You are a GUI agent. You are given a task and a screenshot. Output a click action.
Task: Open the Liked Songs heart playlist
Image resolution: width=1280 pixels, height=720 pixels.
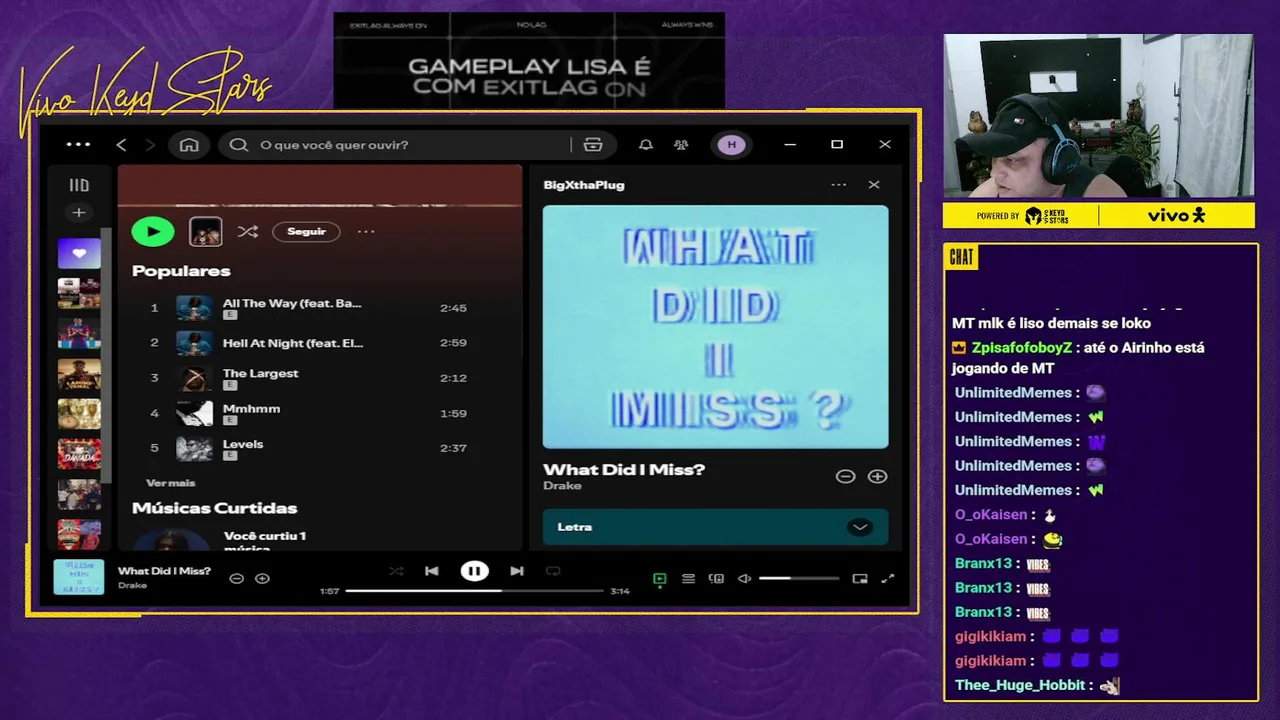pos(79,253)
